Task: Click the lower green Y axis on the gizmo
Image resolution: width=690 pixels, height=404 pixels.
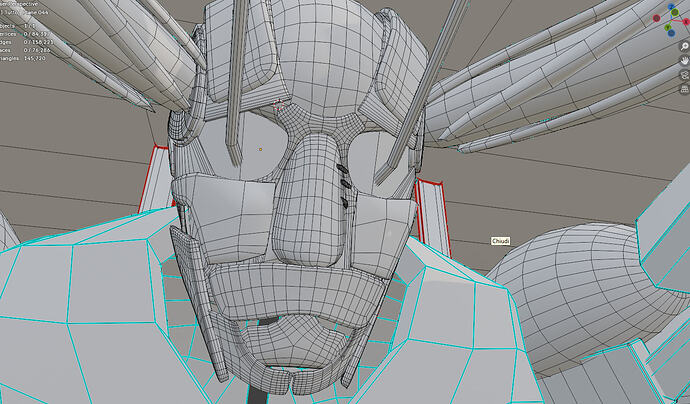Action: click(668, 27)
